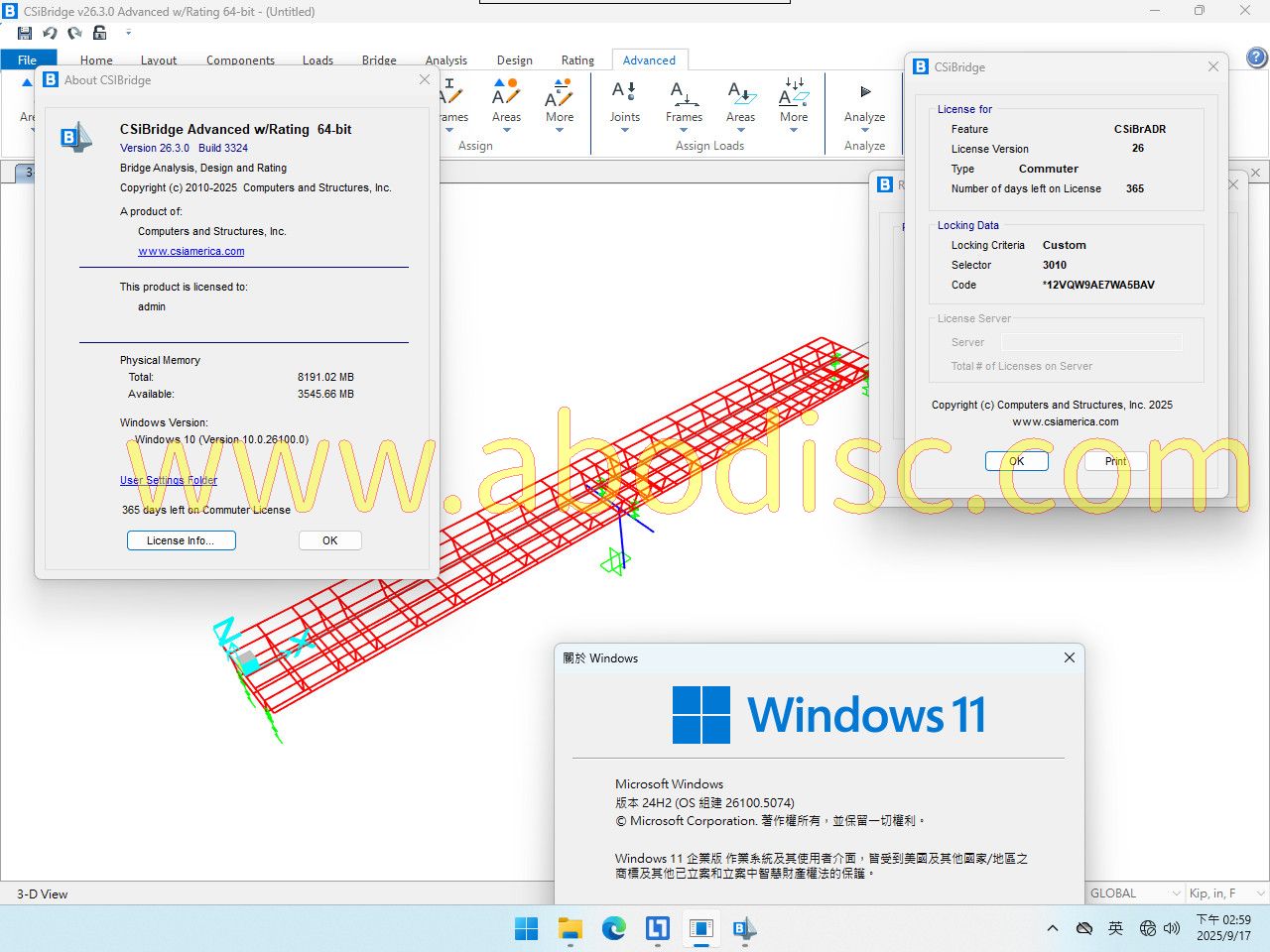Switch to the Rating ribbon tab

[577, 60]
